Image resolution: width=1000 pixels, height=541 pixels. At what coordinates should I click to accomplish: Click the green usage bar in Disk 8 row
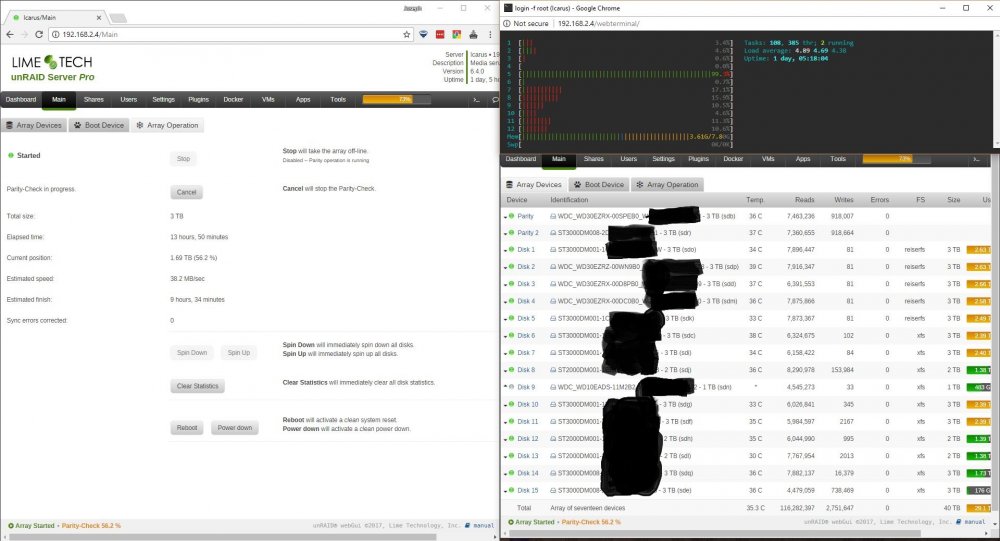pyautogui.click(x=979, y=370)
